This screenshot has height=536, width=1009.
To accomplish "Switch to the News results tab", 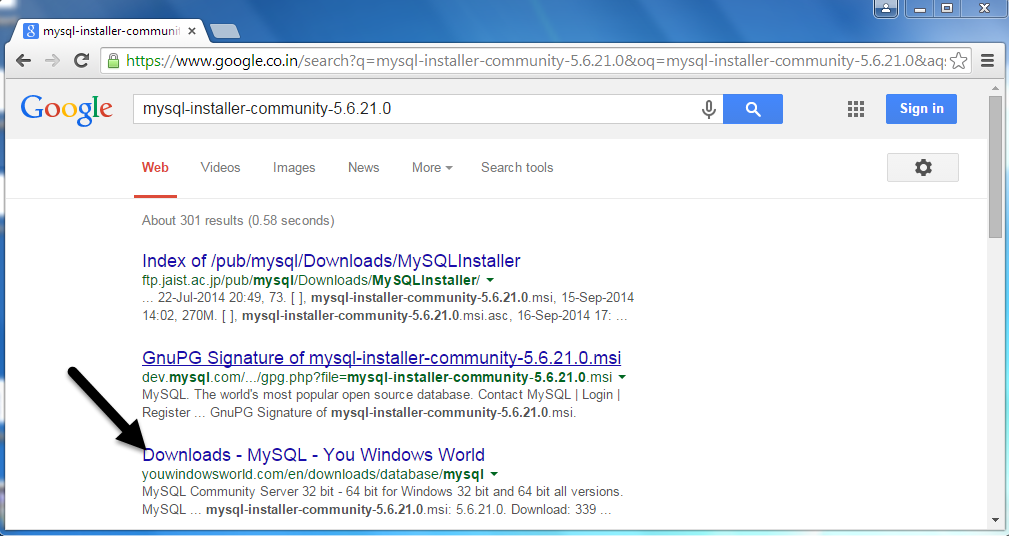I will 364,167.
